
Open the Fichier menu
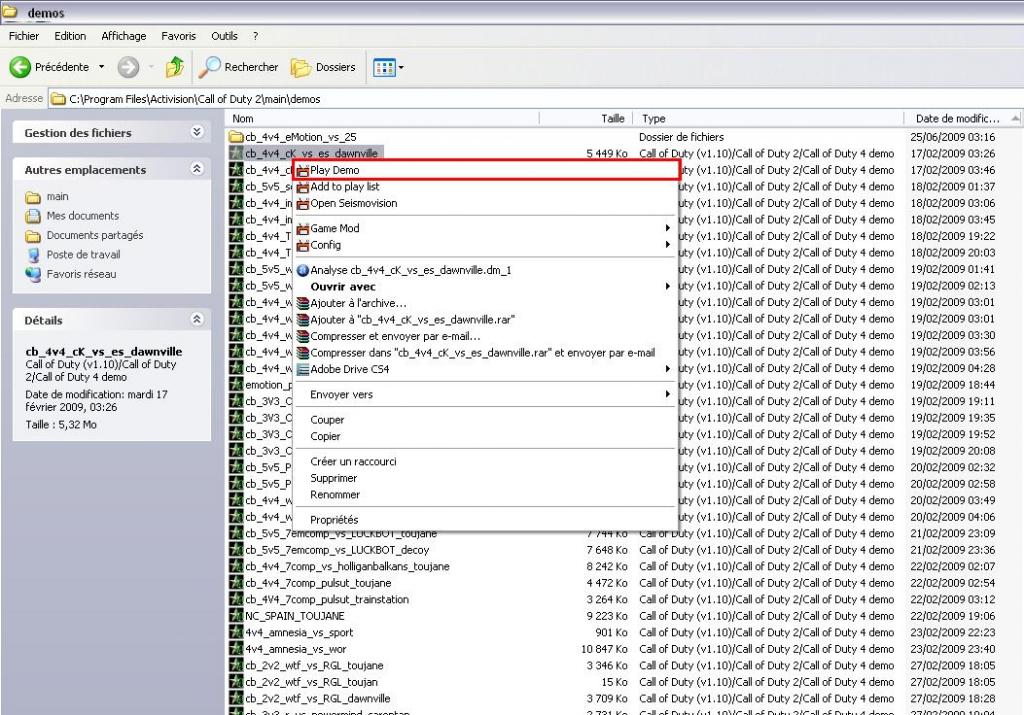click(x=24, y=37)
